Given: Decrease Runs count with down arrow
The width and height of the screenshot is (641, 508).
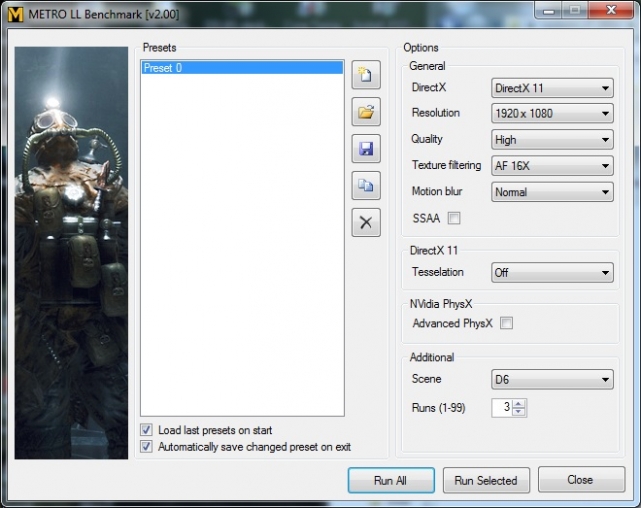Looking at the screenshot, I should pos(518,412).
